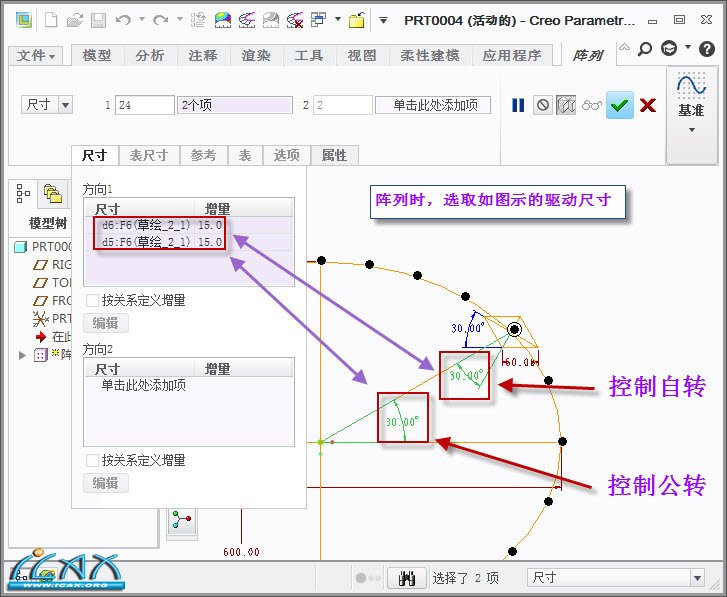Image resolution: width=727 pixels, height=597 pixels.
Task: Click the Open file icon
Action: [x=75, y=20]
